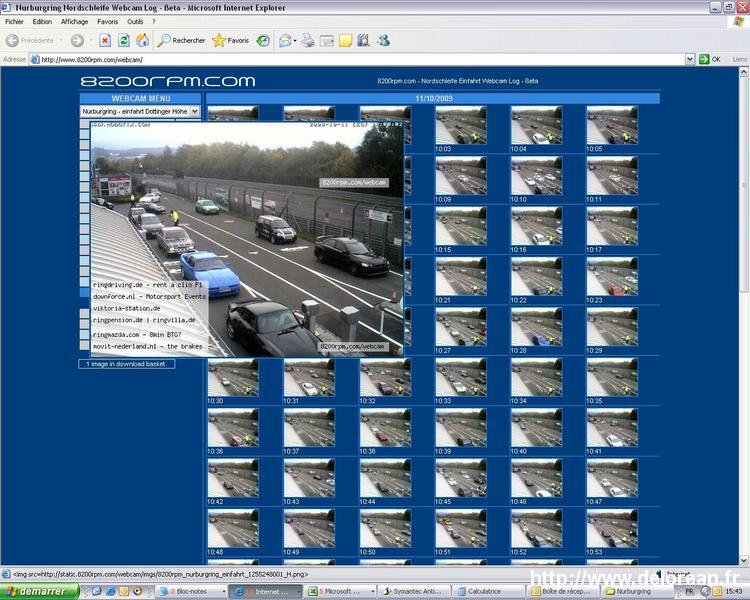Open the yellow Discuss note icon

click(345, 41)
